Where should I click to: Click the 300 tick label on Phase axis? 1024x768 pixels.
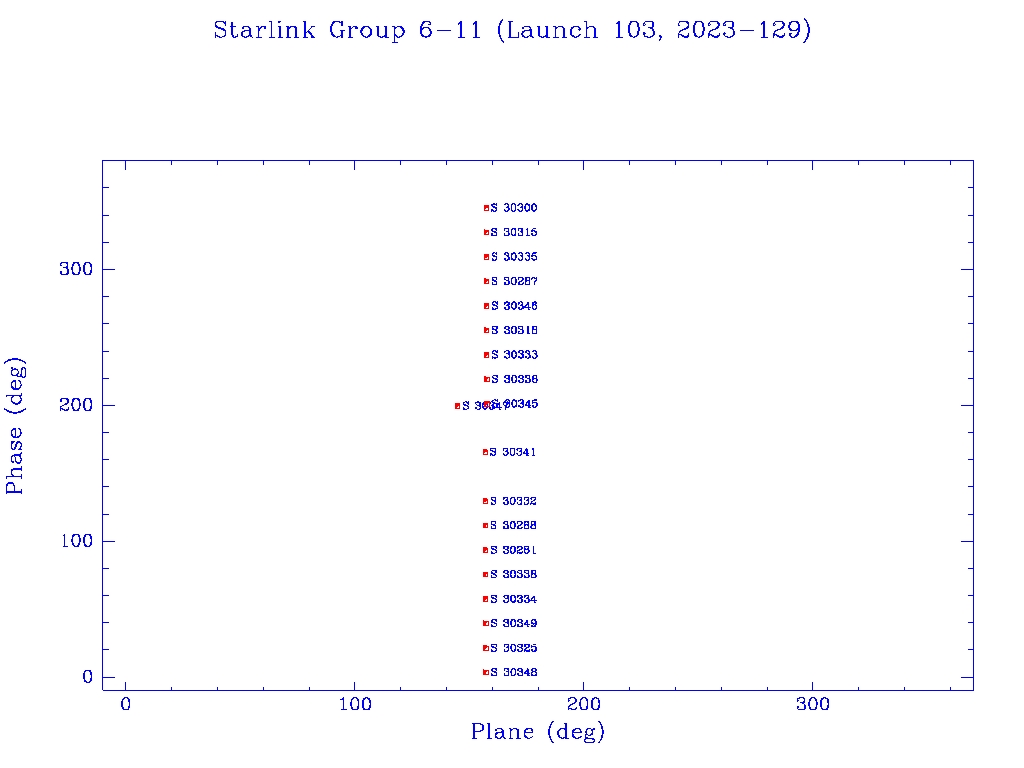pyautogui.click(x=75, y=269)
